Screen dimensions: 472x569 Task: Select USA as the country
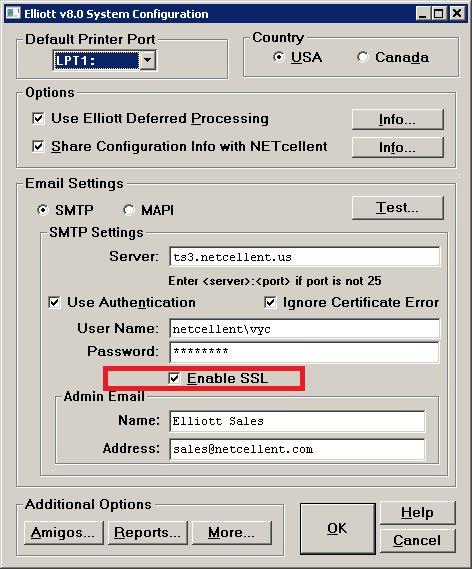(x=279, y=57)
